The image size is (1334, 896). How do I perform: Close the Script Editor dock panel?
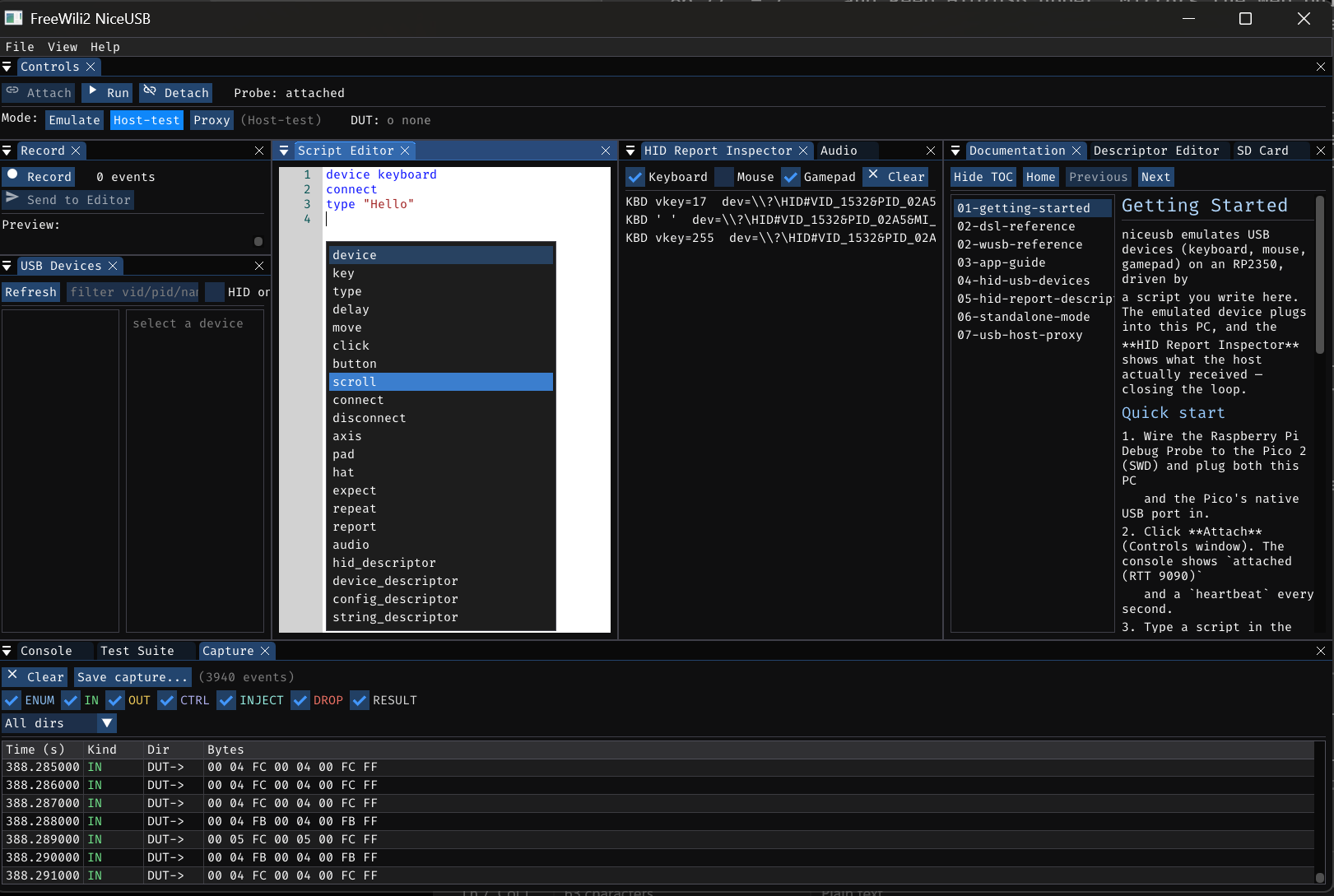606,151
